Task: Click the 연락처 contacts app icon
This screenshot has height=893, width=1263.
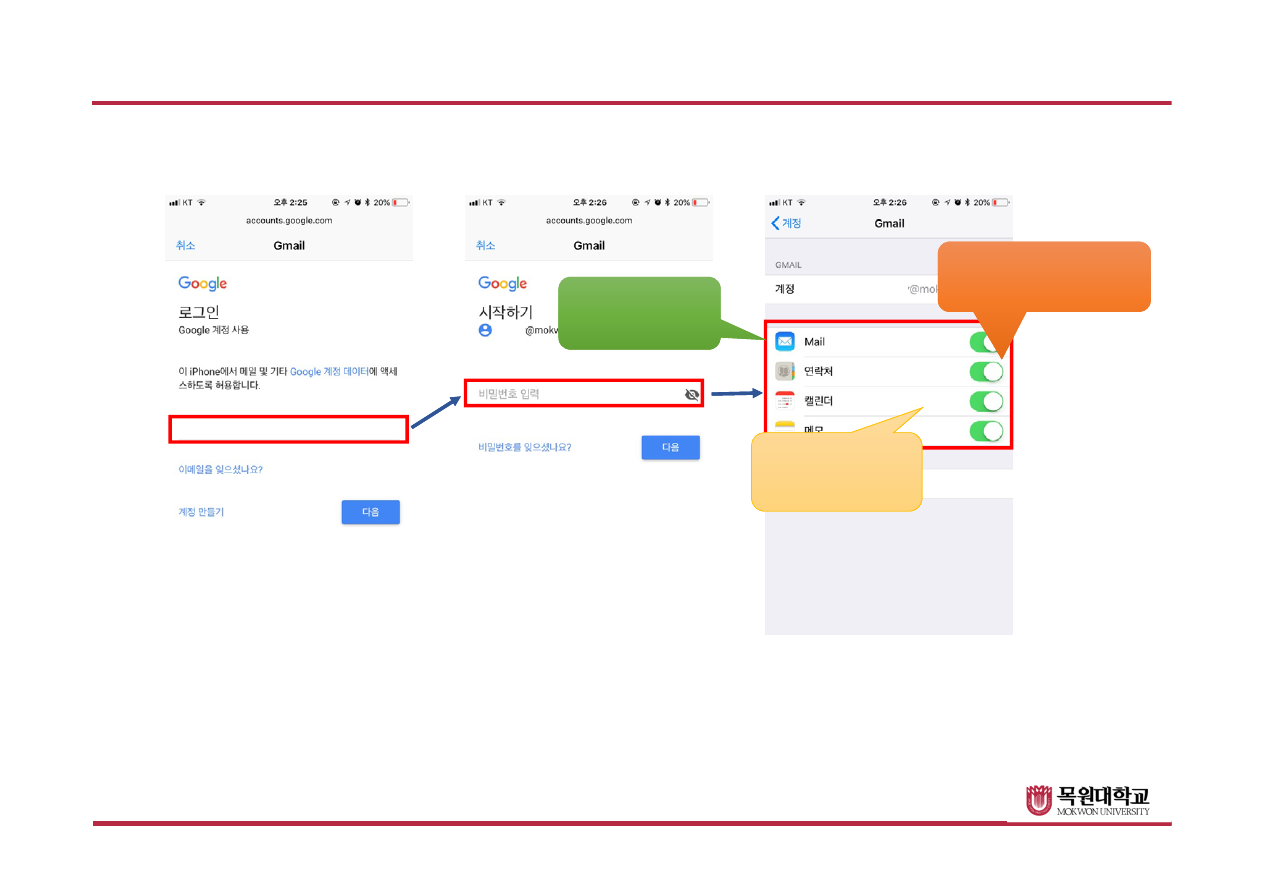Action: click(785, 372)
